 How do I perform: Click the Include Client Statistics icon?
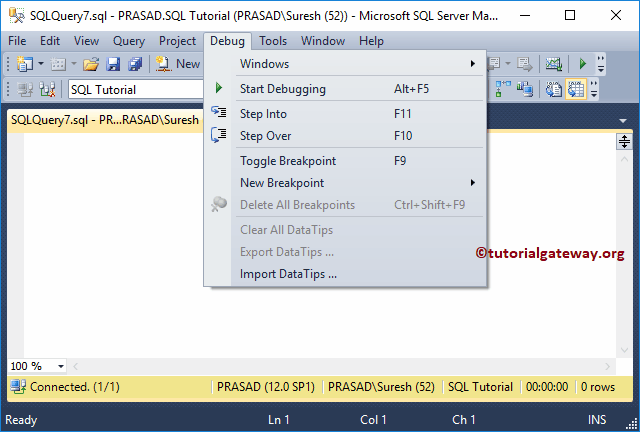click(524, 89)
